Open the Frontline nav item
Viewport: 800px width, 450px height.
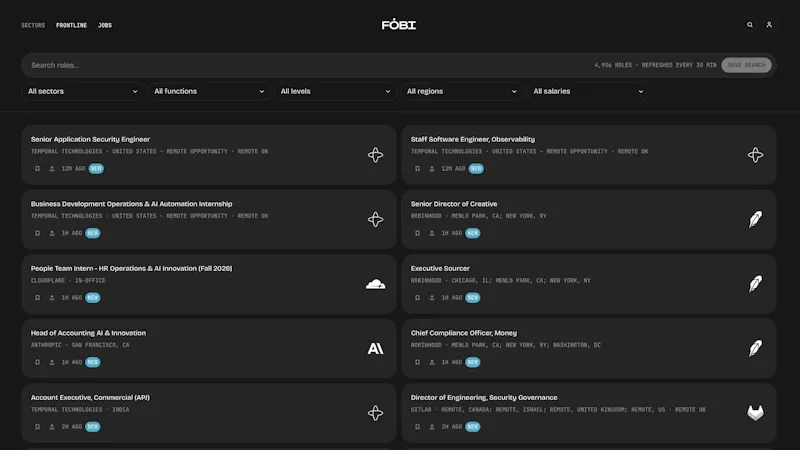coord(71,25)
